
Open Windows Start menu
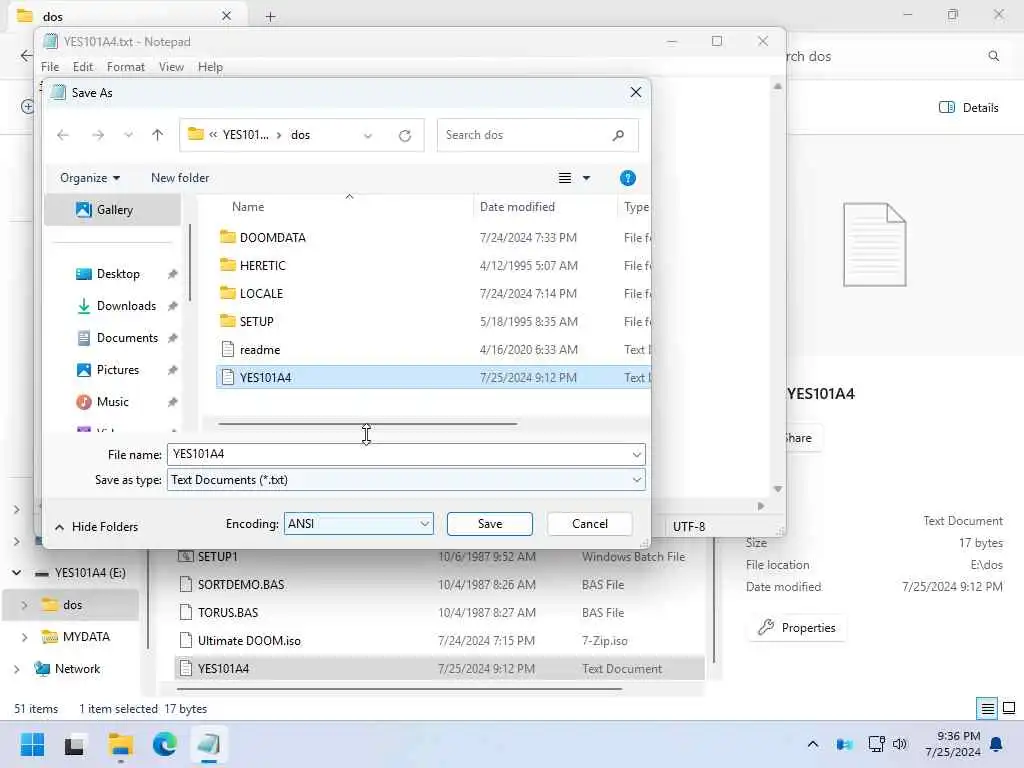click(32, 744)
